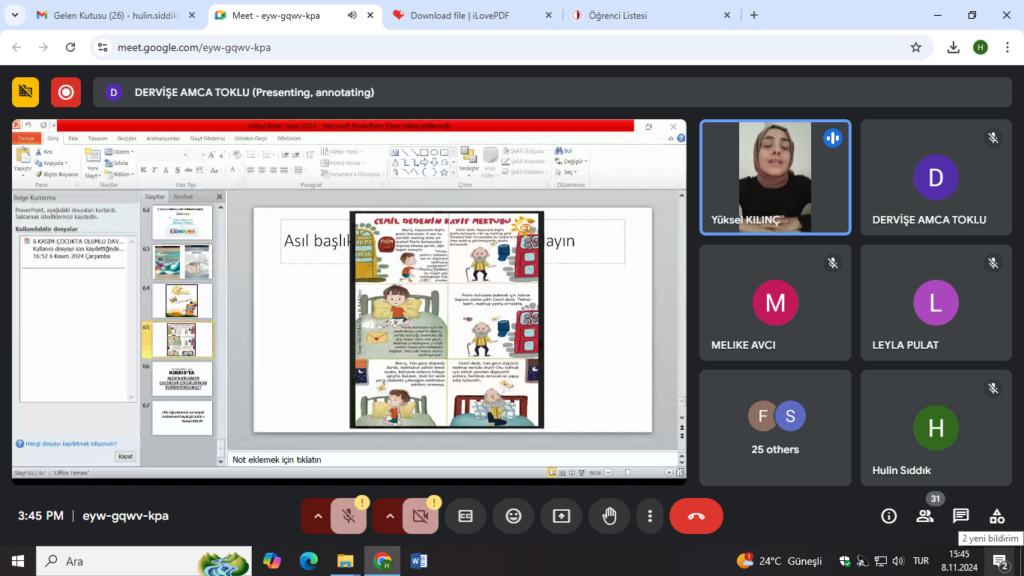Open the three-dot more options menu
This screenshot has height=576, width=1024.
[x=650, y=516]
